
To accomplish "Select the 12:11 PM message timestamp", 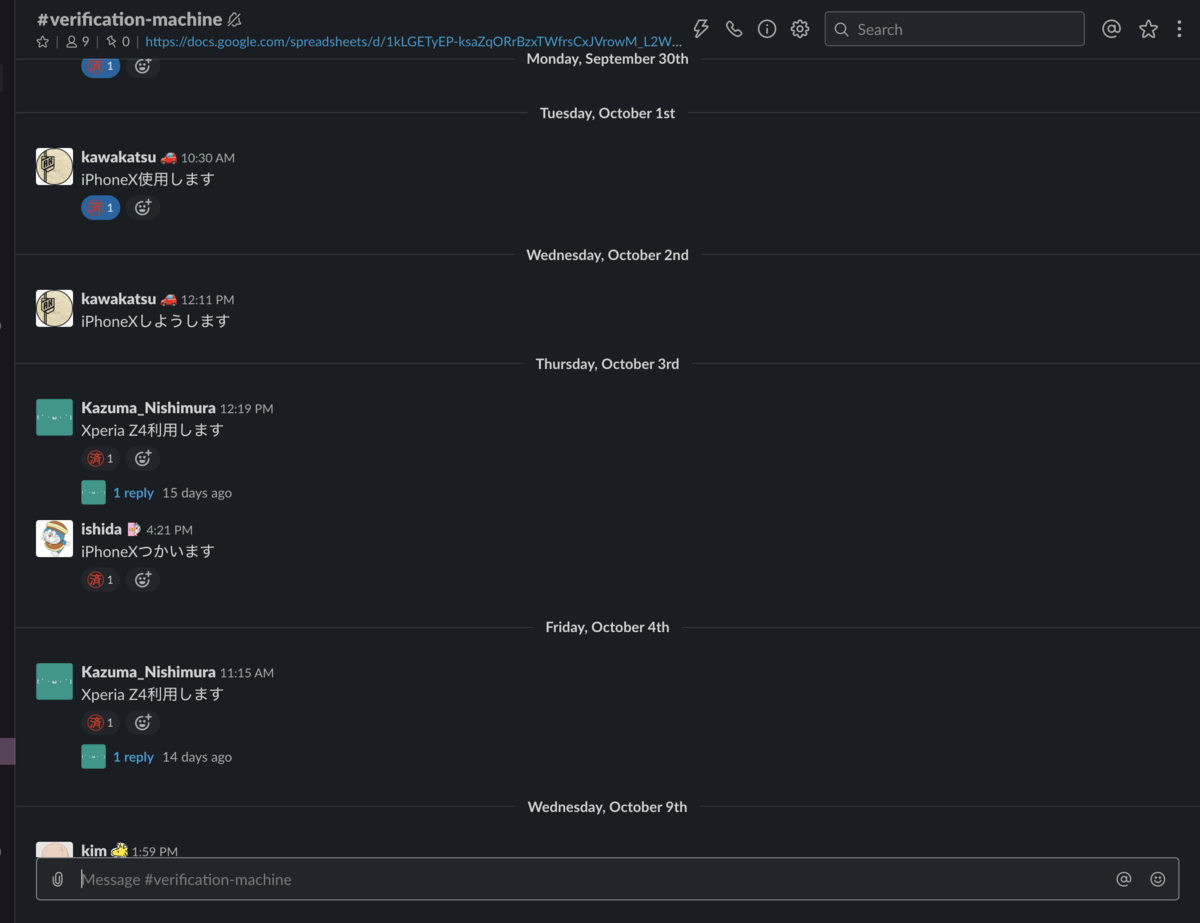I will point(208,300).
